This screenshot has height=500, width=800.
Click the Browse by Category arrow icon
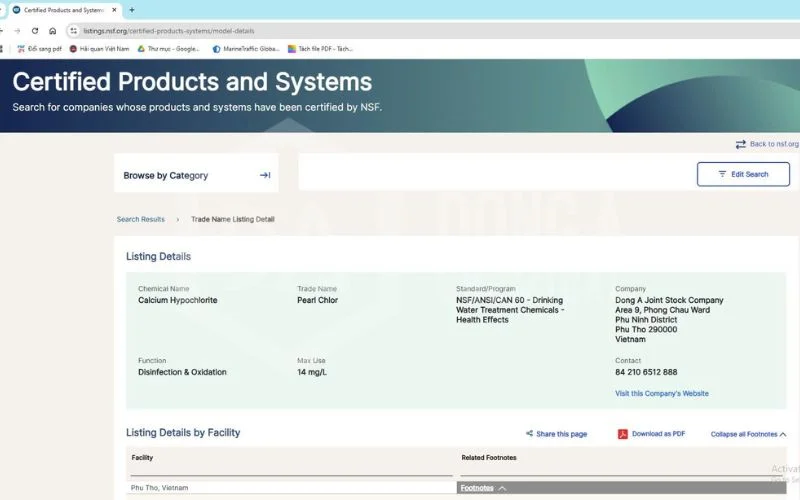(x=265, y=175)
